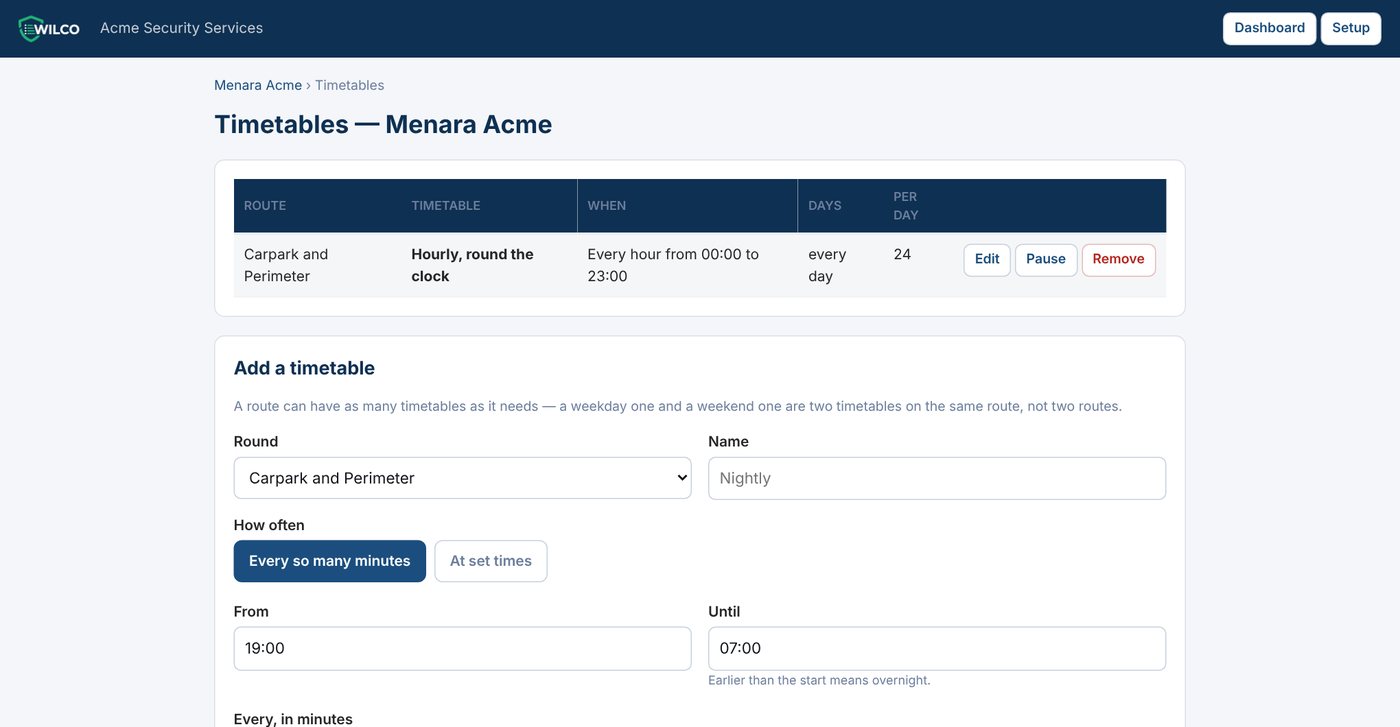Remove the Hourly, round the clock timetable
The image size is (1400, 727).
coord(1118,260)
